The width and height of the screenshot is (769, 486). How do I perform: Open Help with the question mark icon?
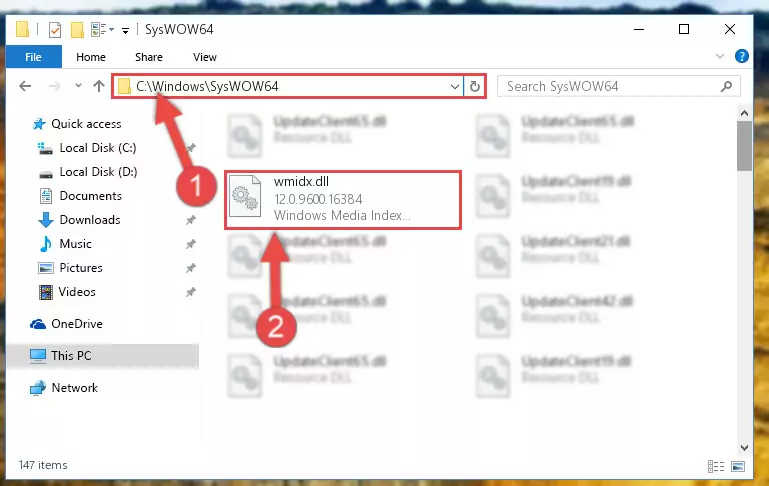click(x=742, y=56)
